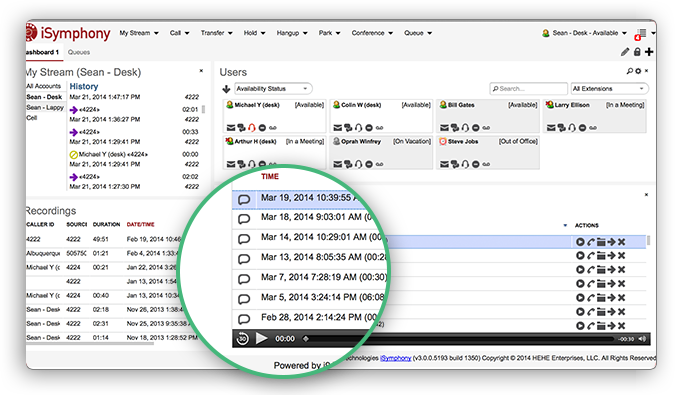Close the My Stream widget
The image size is (675, 395).
201,71
